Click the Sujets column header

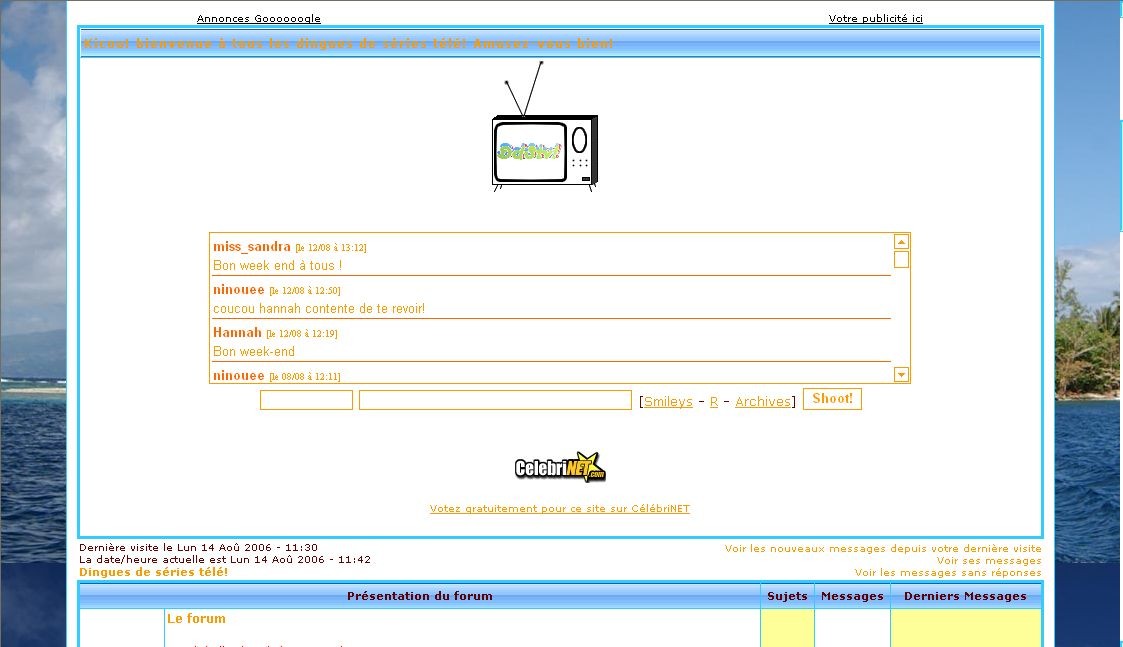787,596
